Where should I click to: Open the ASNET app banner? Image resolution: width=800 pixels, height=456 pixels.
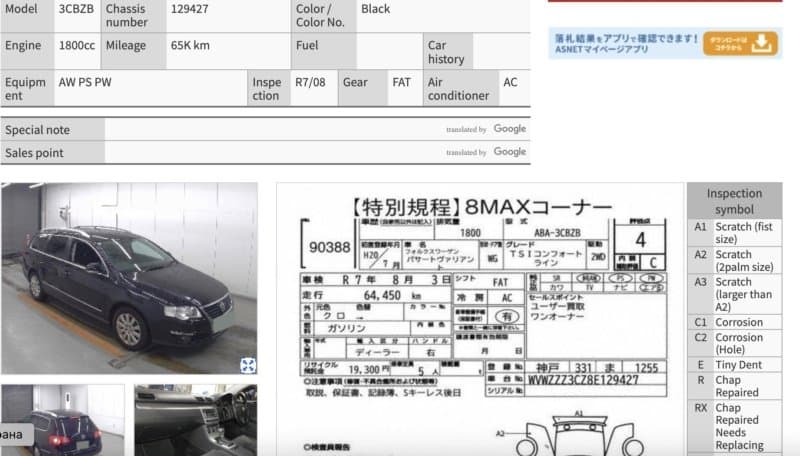click(x=665, y=43)
